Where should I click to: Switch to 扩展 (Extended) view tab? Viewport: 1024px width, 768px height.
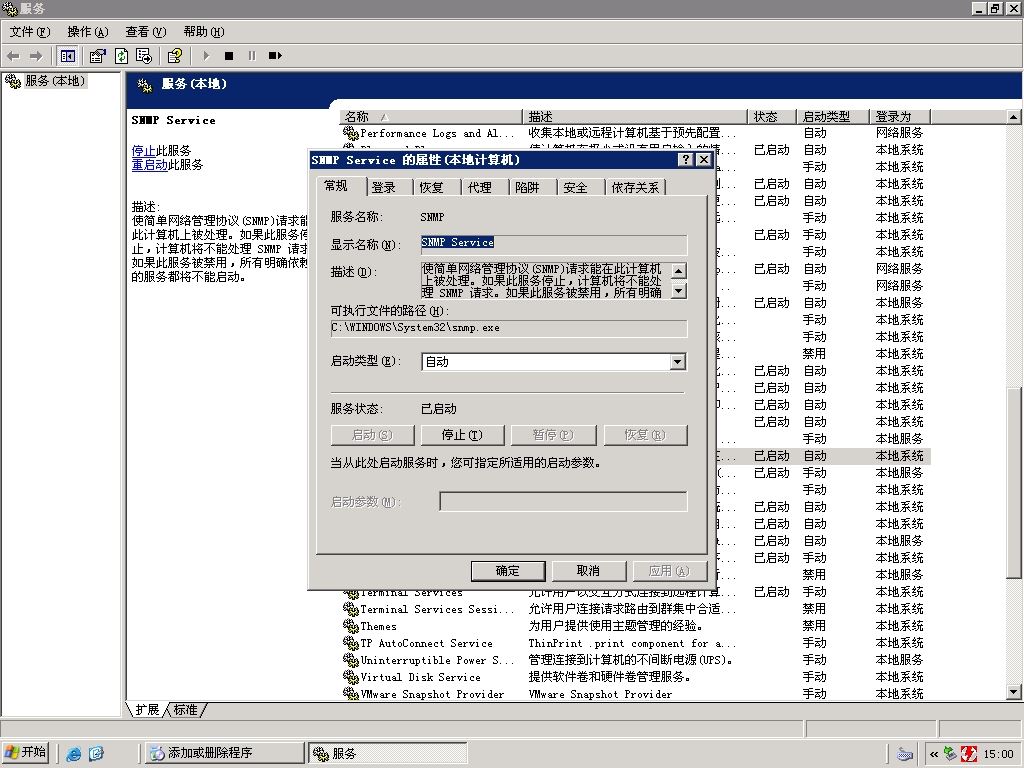click(x=148, y=709)
